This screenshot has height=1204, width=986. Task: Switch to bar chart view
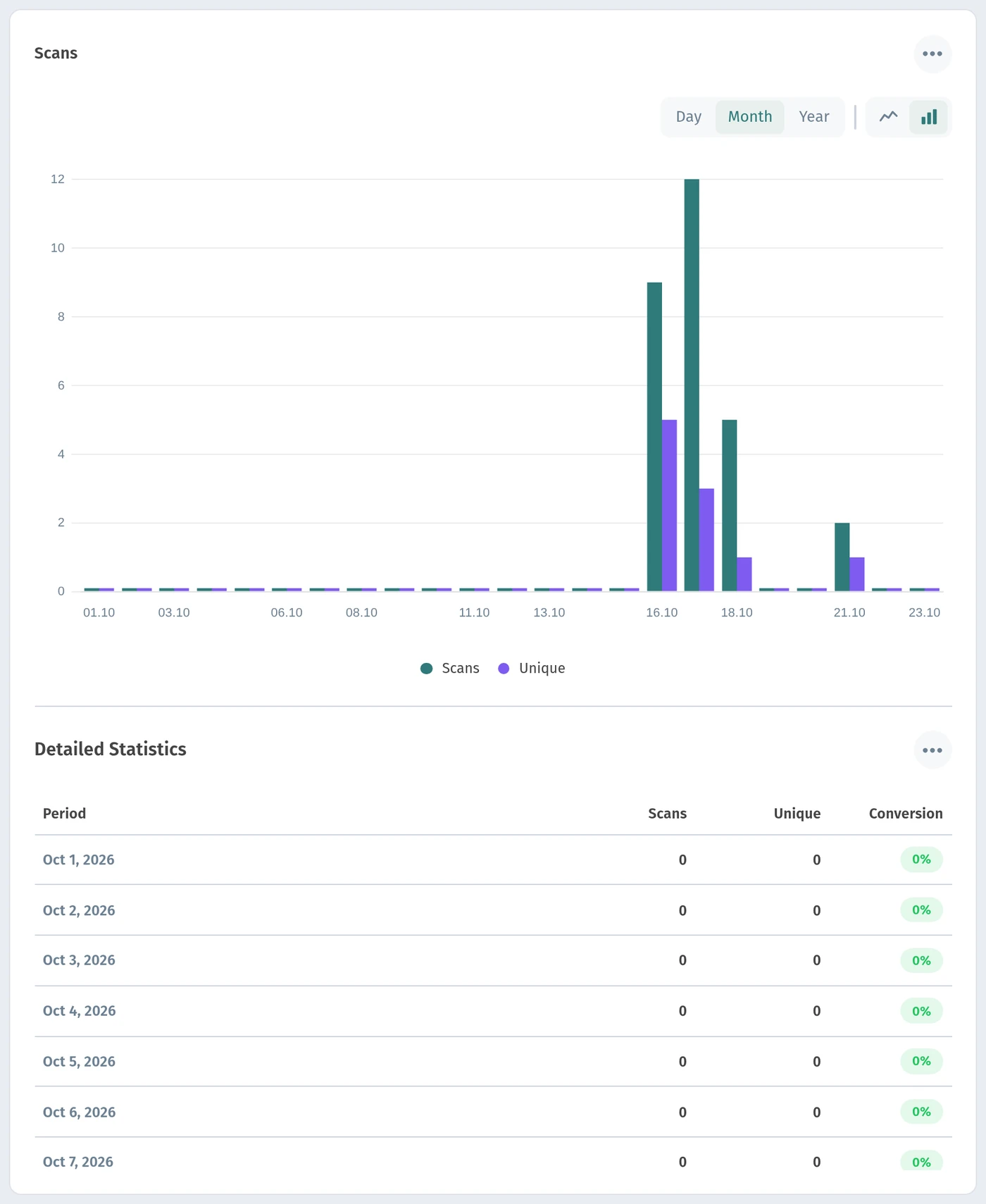pyautogui.click(x=929, y=117)
